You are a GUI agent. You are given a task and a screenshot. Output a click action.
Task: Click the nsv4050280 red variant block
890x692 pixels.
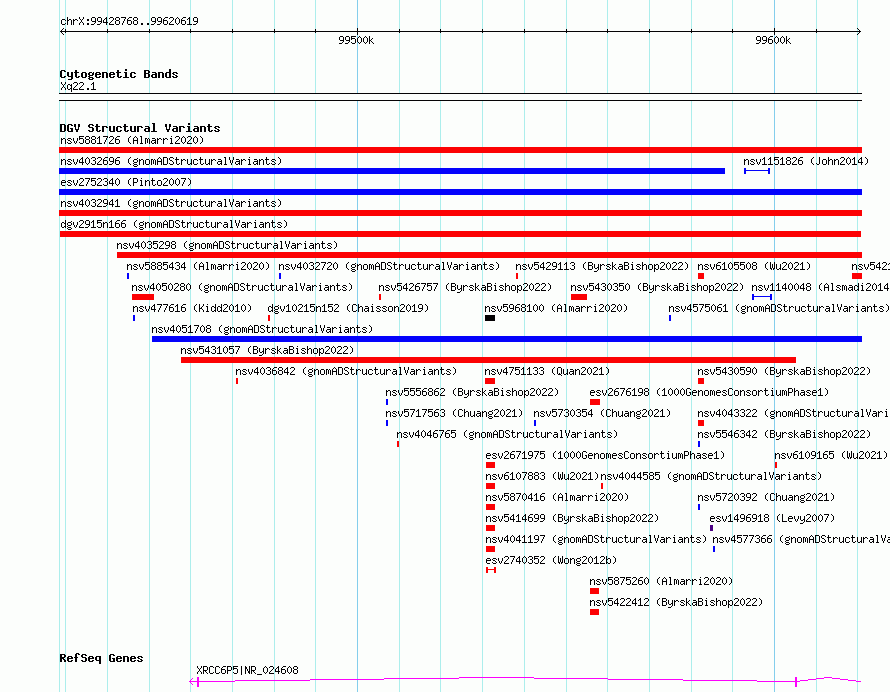143,297
